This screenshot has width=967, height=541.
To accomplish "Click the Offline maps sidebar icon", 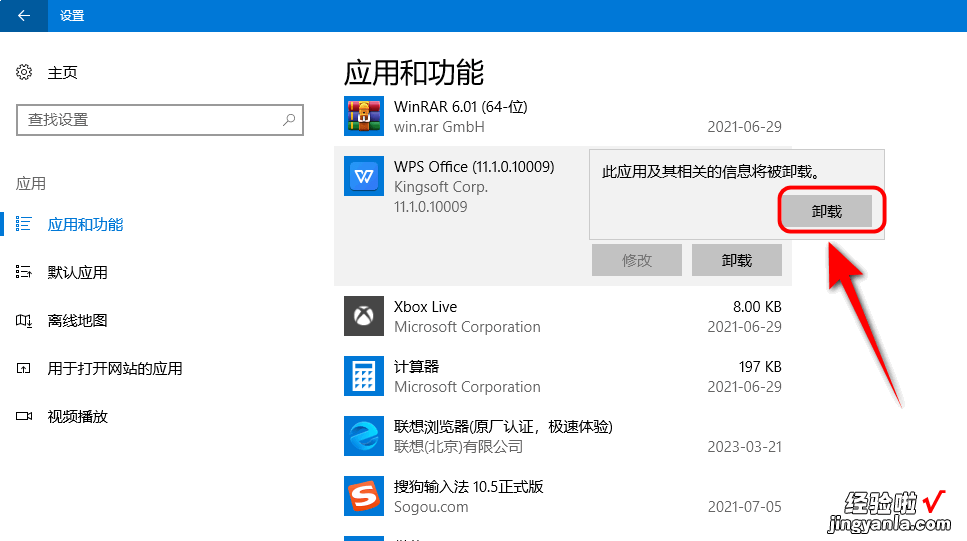I will [x=23, y=320].
